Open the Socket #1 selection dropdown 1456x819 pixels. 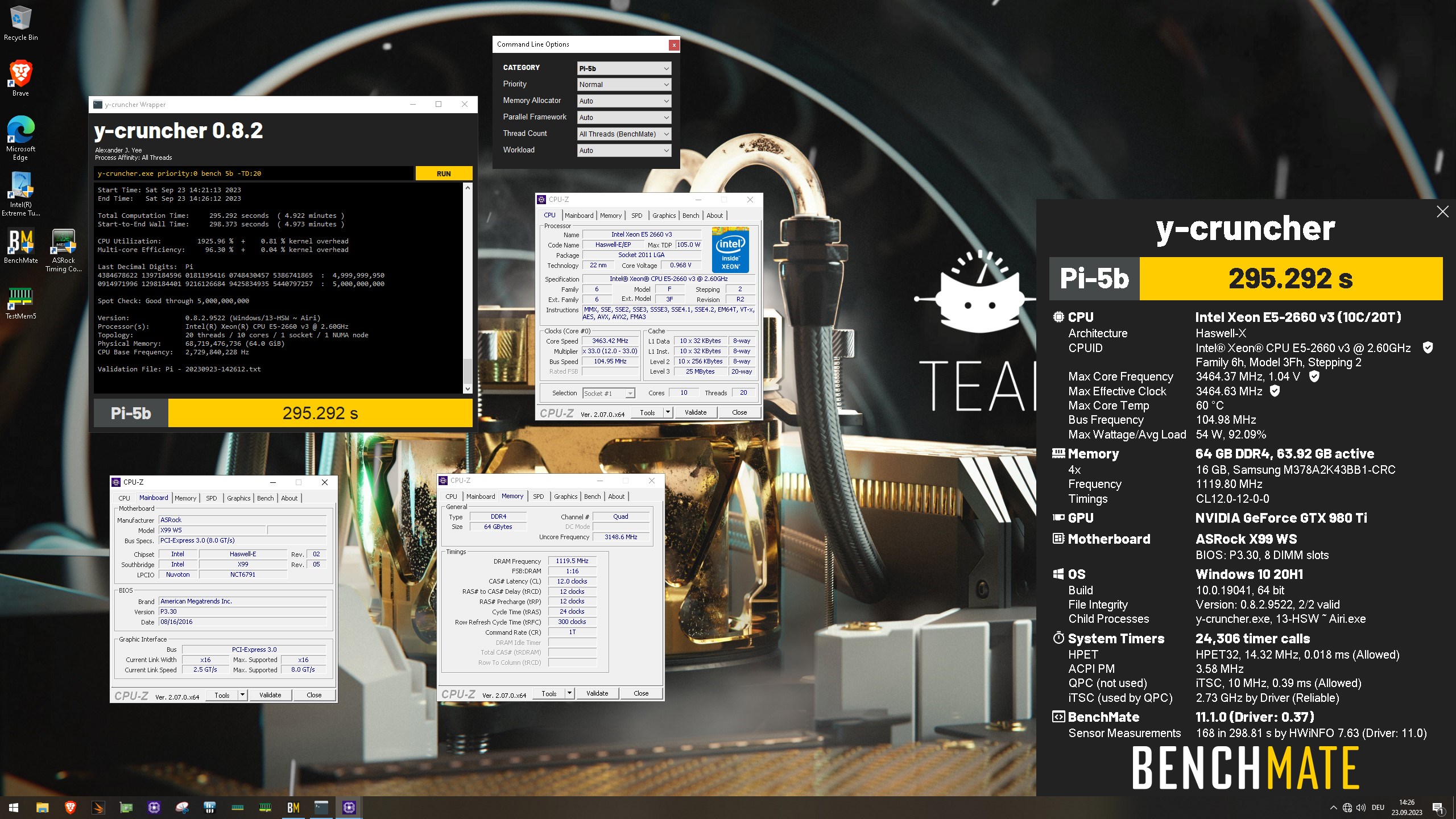coord(609,393)
